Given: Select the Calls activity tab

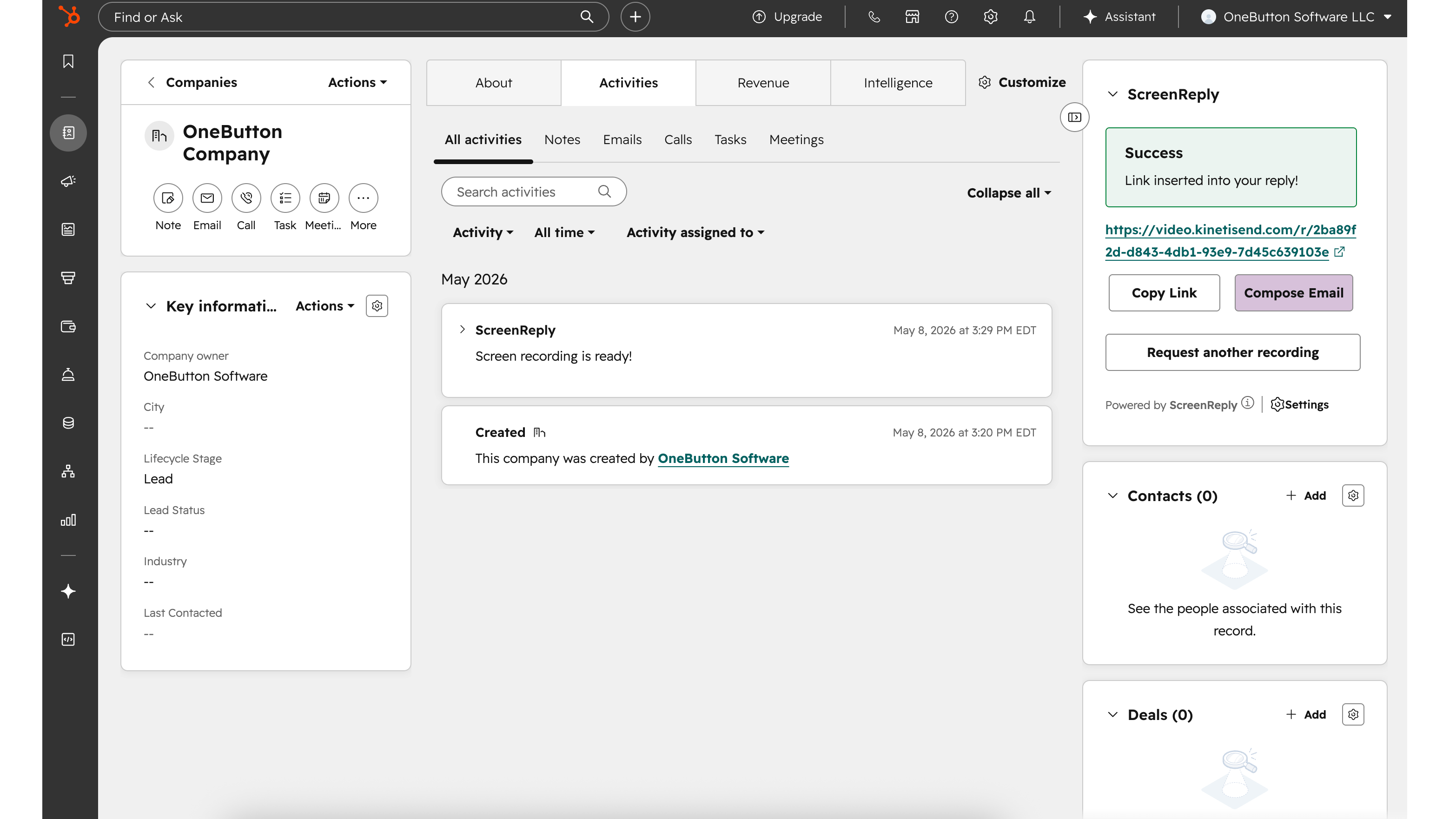Looking at the screenshot, I should pyautogui.click(x=678, y=139).
